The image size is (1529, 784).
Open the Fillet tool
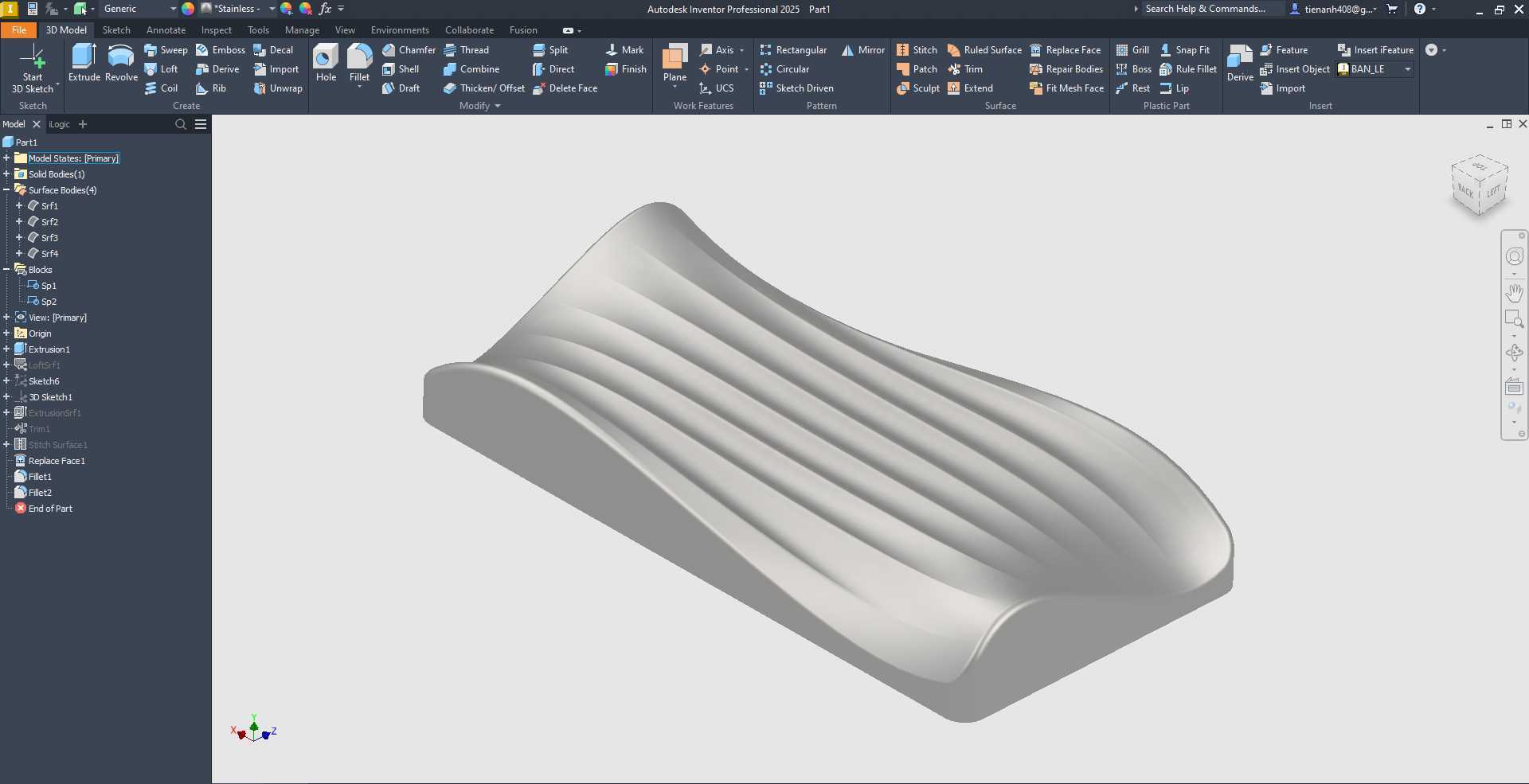(x=359, y=63)
